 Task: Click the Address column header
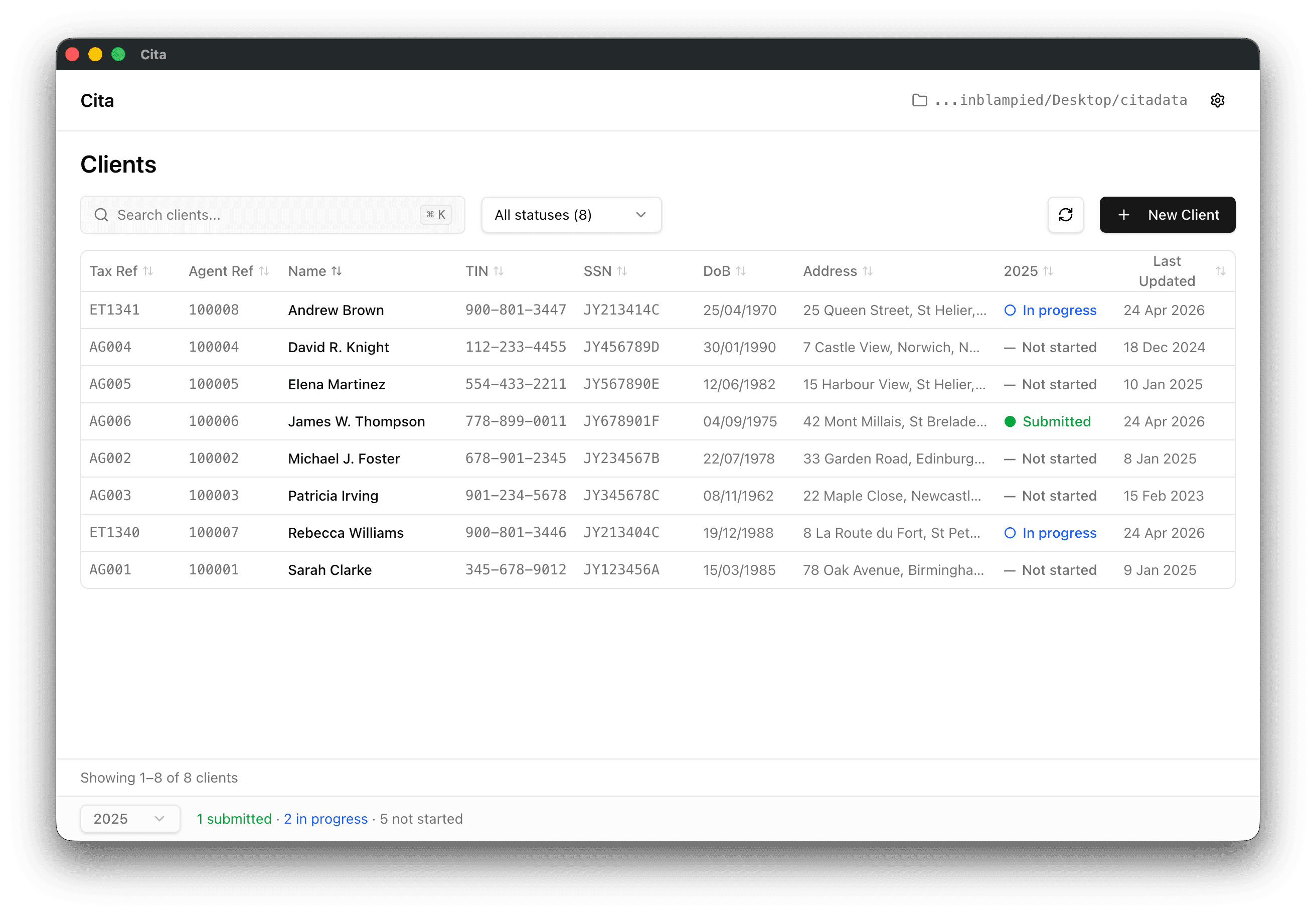(x=830, y=271)
